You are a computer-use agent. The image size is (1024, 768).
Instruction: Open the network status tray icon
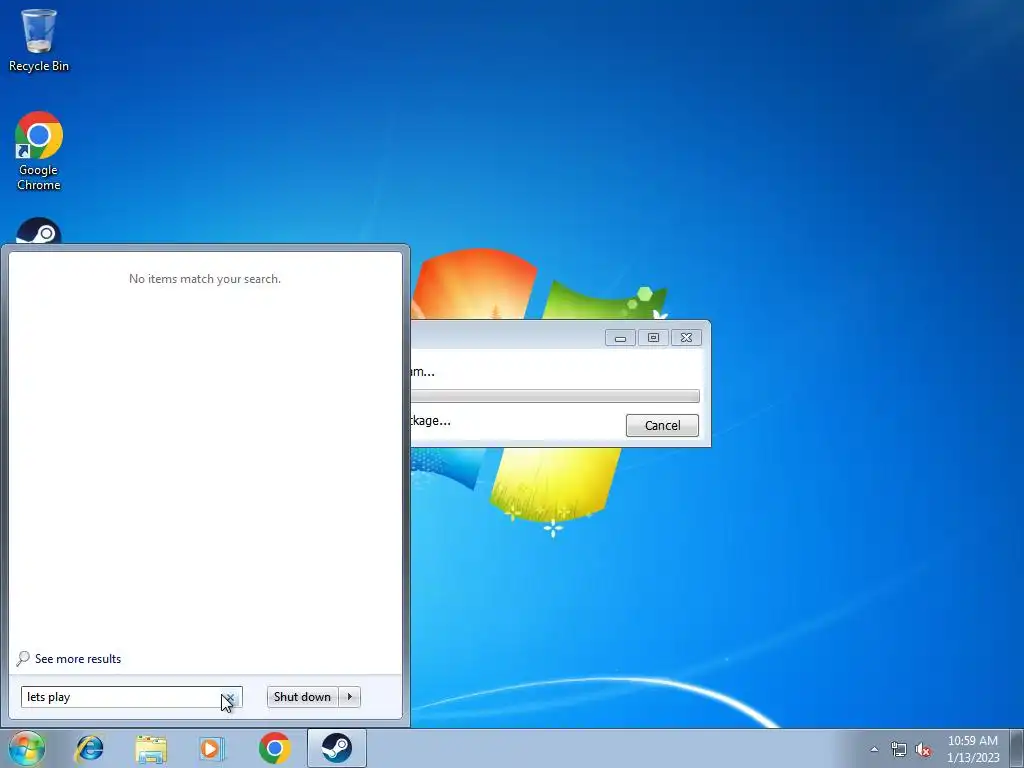(x=899, y=750)
